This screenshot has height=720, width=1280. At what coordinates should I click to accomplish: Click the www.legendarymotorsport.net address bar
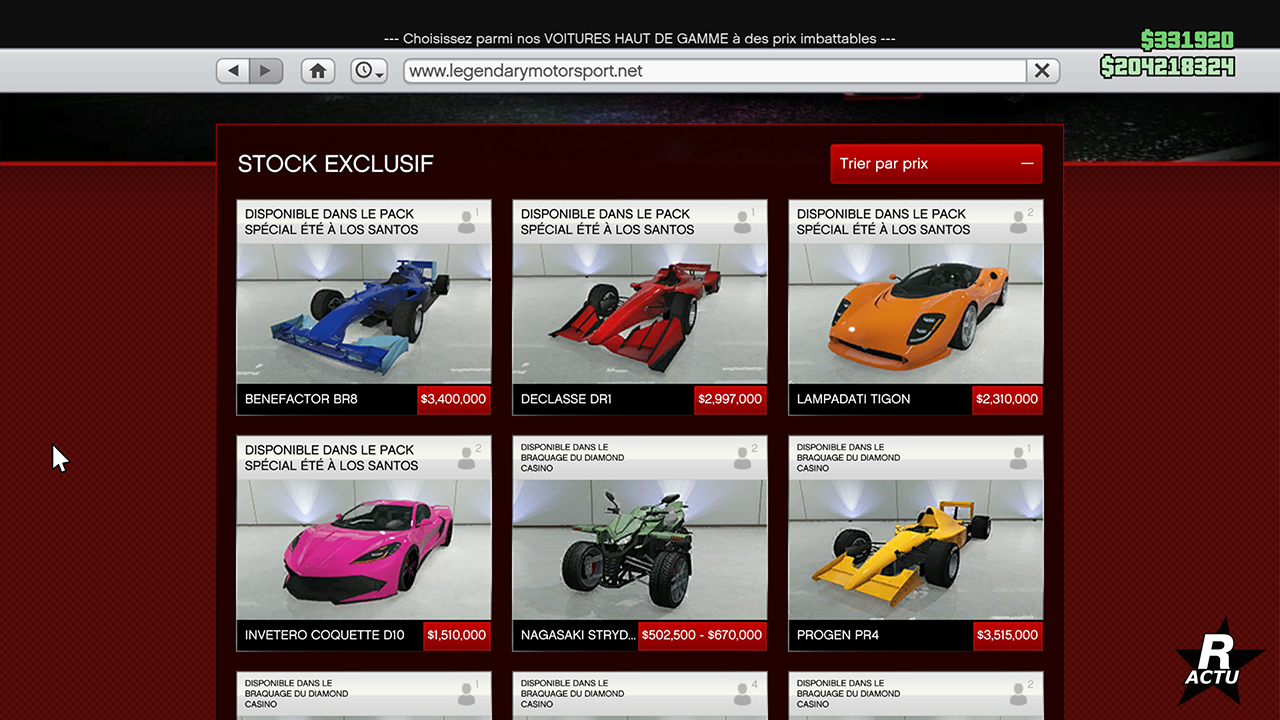(x=715, y=71)
